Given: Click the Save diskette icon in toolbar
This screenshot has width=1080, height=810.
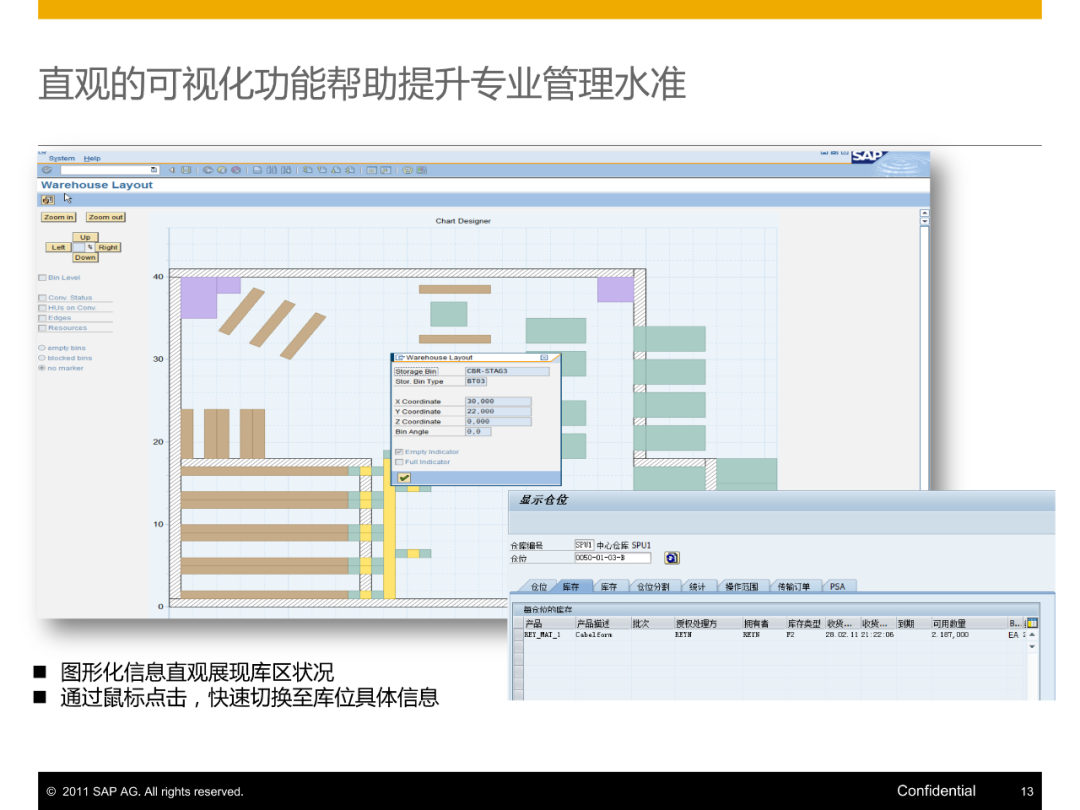Looking at the screenshot, I should 186,170.
